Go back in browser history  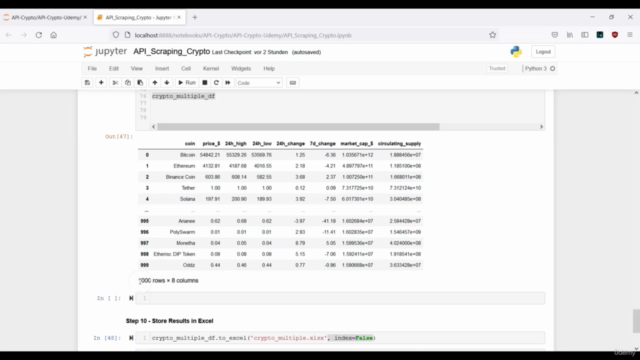pos(9,35)
